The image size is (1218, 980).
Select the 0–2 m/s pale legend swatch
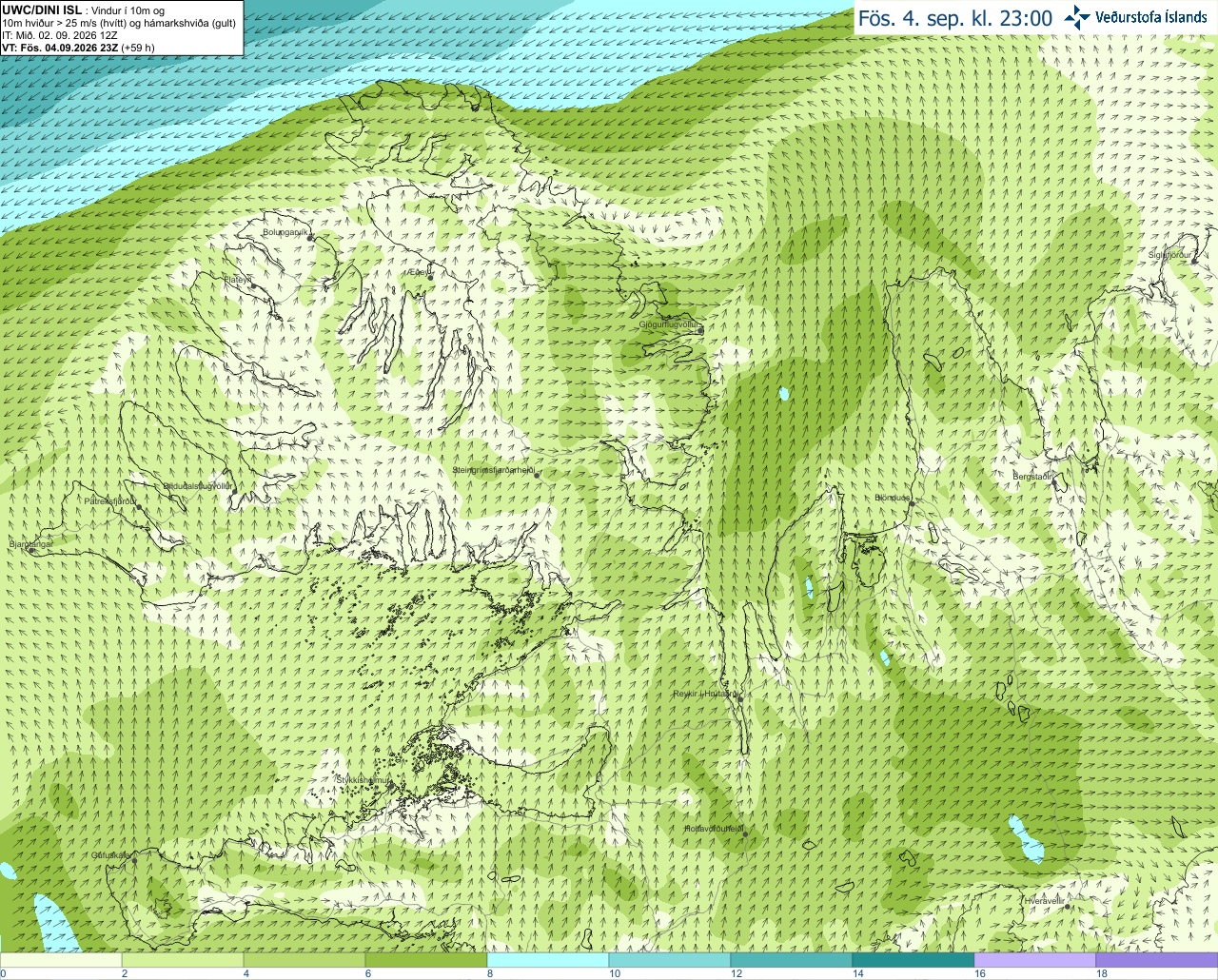tap(61, 961)
